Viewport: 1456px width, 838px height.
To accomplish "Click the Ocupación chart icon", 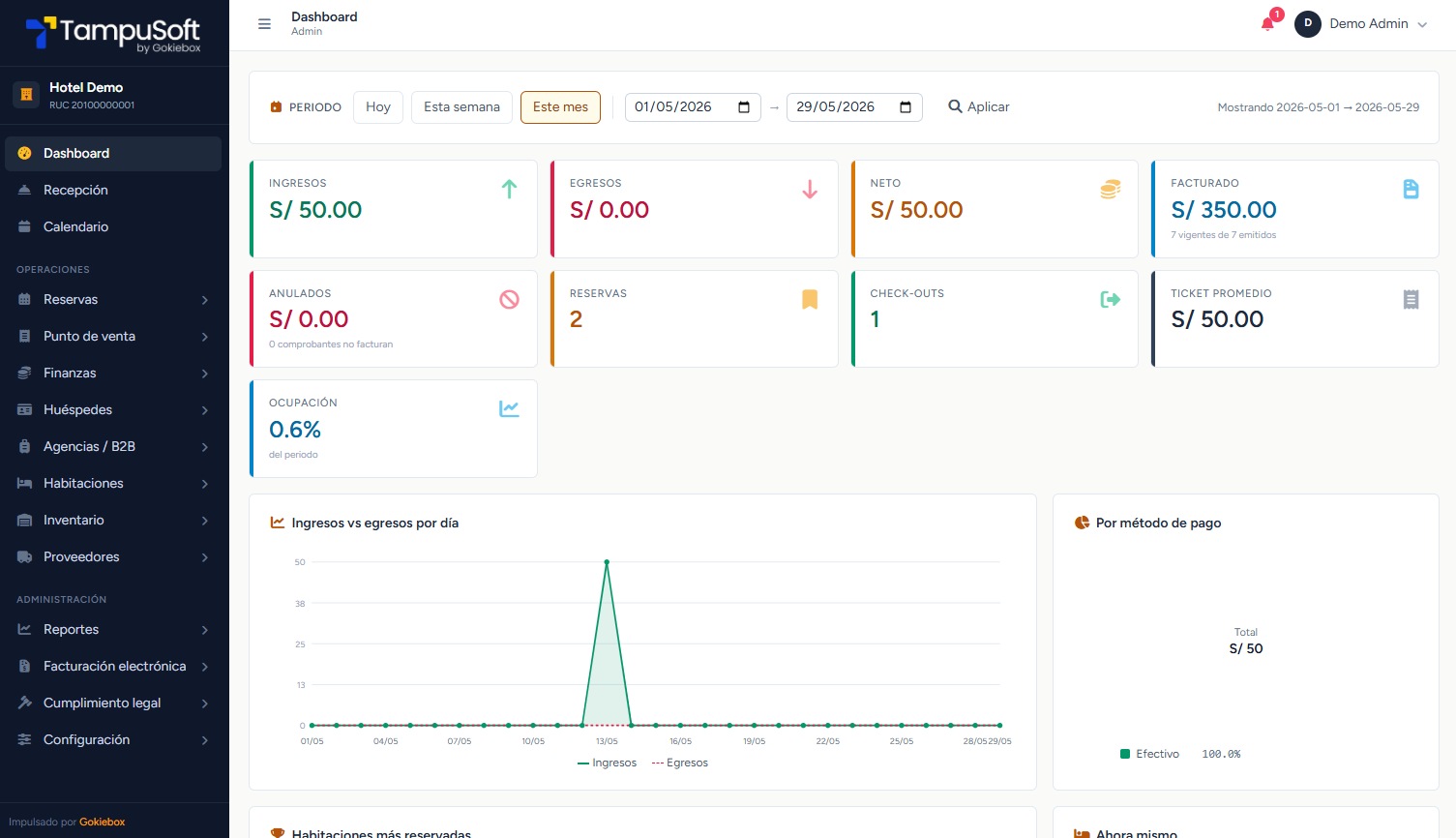I will [510, 409].
